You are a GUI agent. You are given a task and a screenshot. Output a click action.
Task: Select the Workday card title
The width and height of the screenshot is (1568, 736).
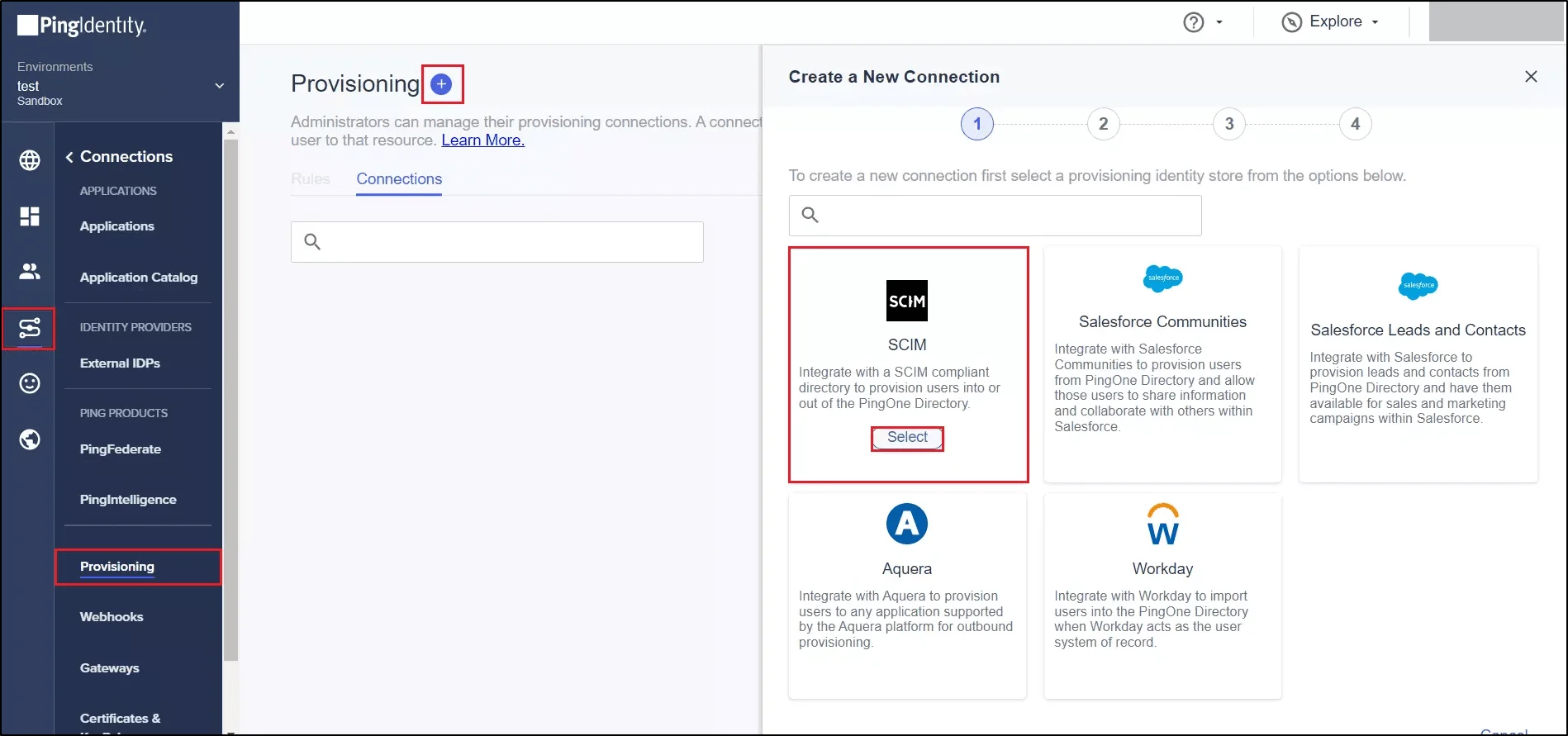[x=1162, y=569]
